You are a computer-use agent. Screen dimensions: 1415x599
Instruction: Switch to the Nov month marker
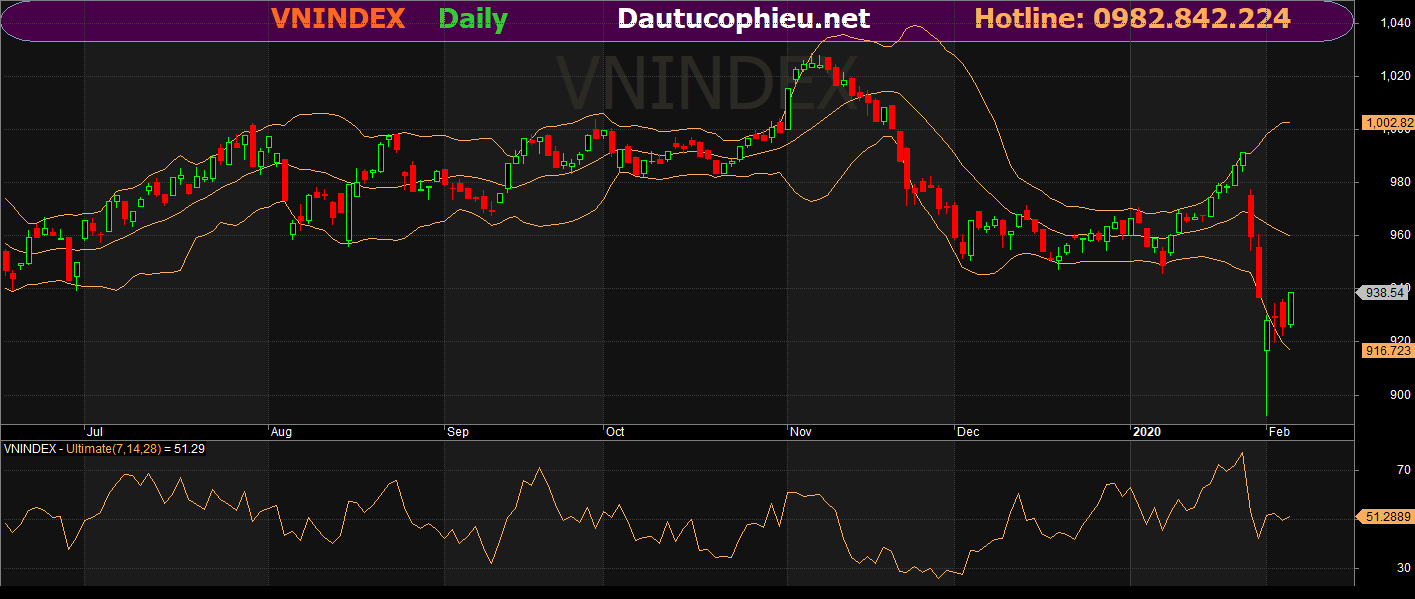click(801, 432)
